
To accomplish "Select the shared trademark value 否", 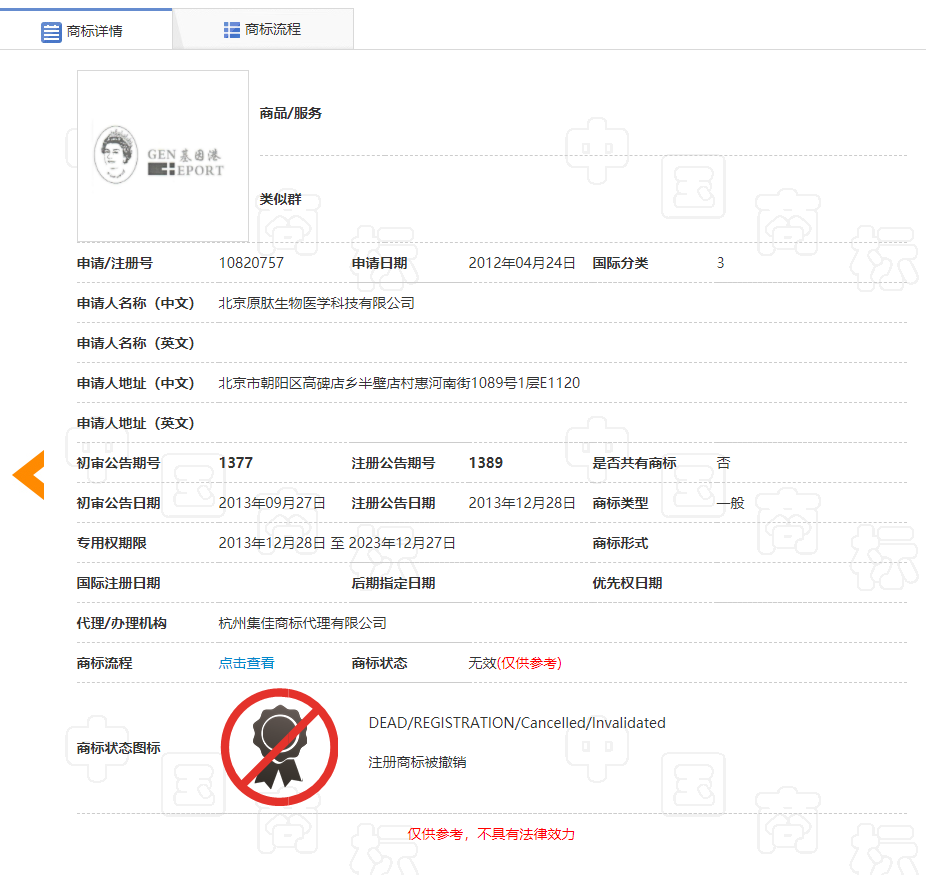I will coord(723,463).
